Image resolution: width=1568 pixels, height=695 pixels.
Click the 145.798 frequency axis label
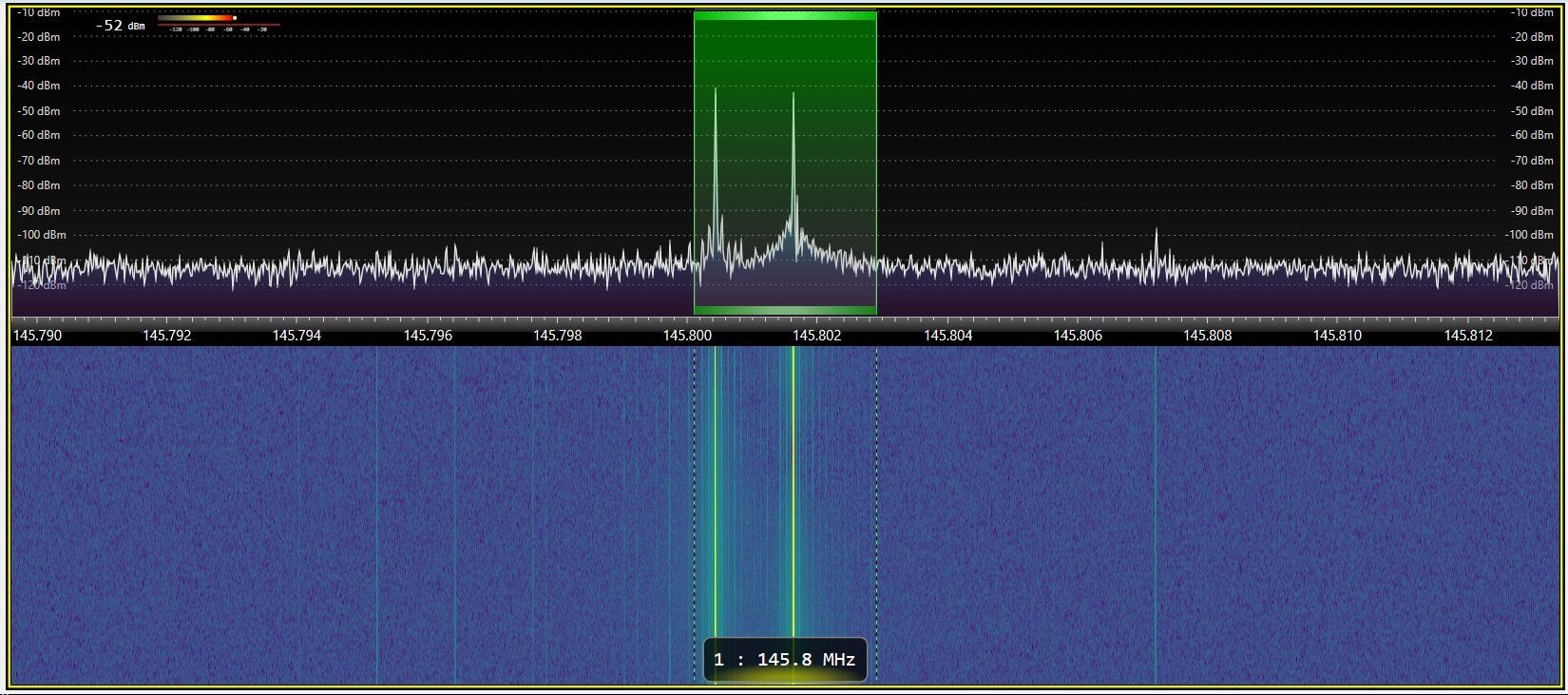pyautogui.click(x=558, y=335)
